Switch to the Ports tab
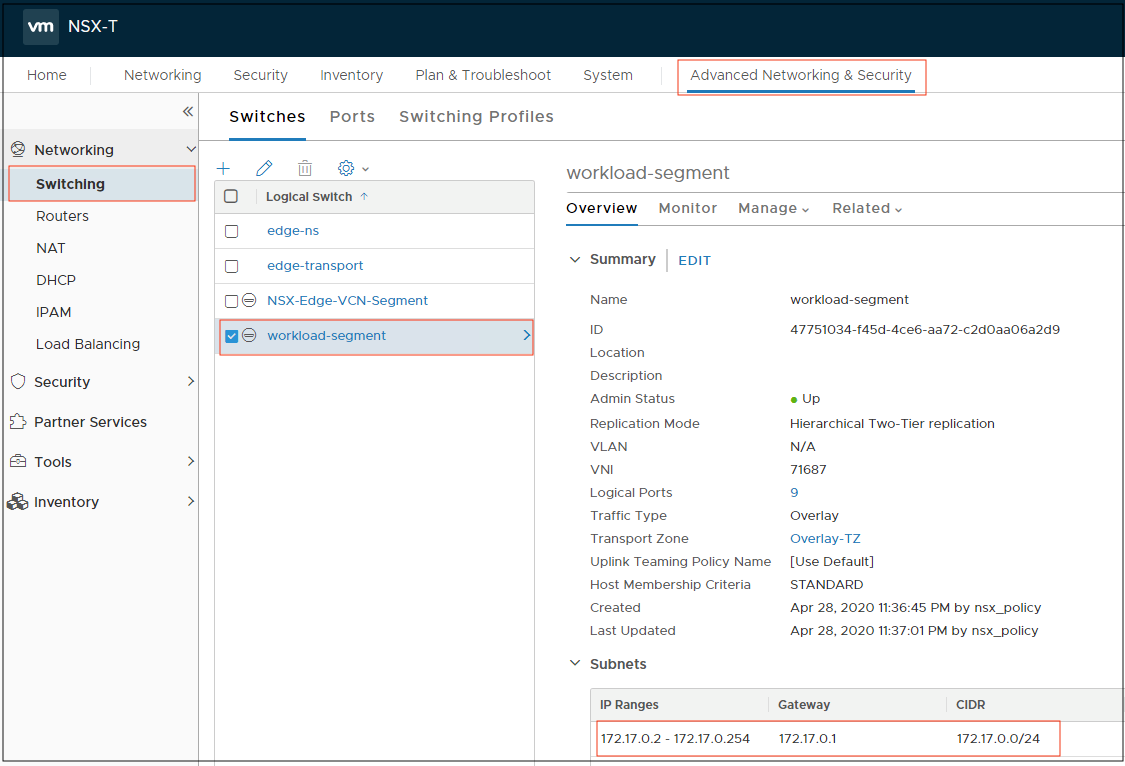 pyautogui.click(x=352, y=116)
